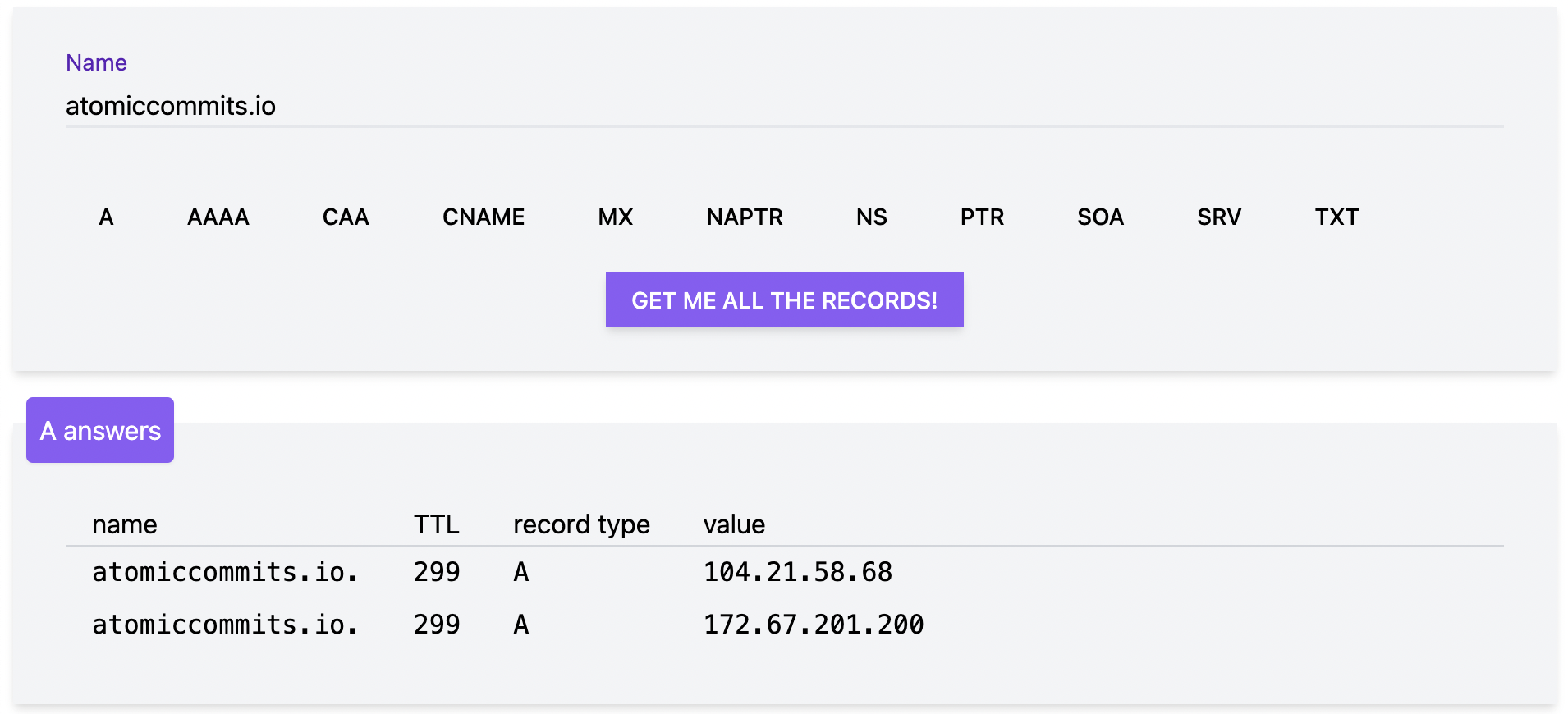1568x714 pixels.
Task: Click the TTL column header
Action: (436, 524)
